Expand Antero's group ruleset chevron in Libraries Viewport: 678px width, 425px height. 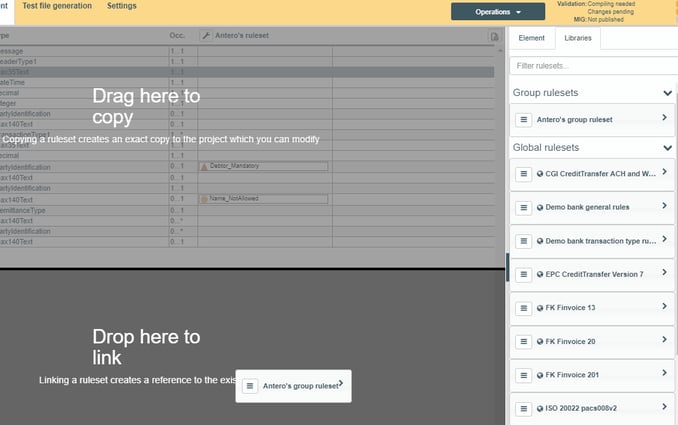pyautogui.click(x=665, y=118)
